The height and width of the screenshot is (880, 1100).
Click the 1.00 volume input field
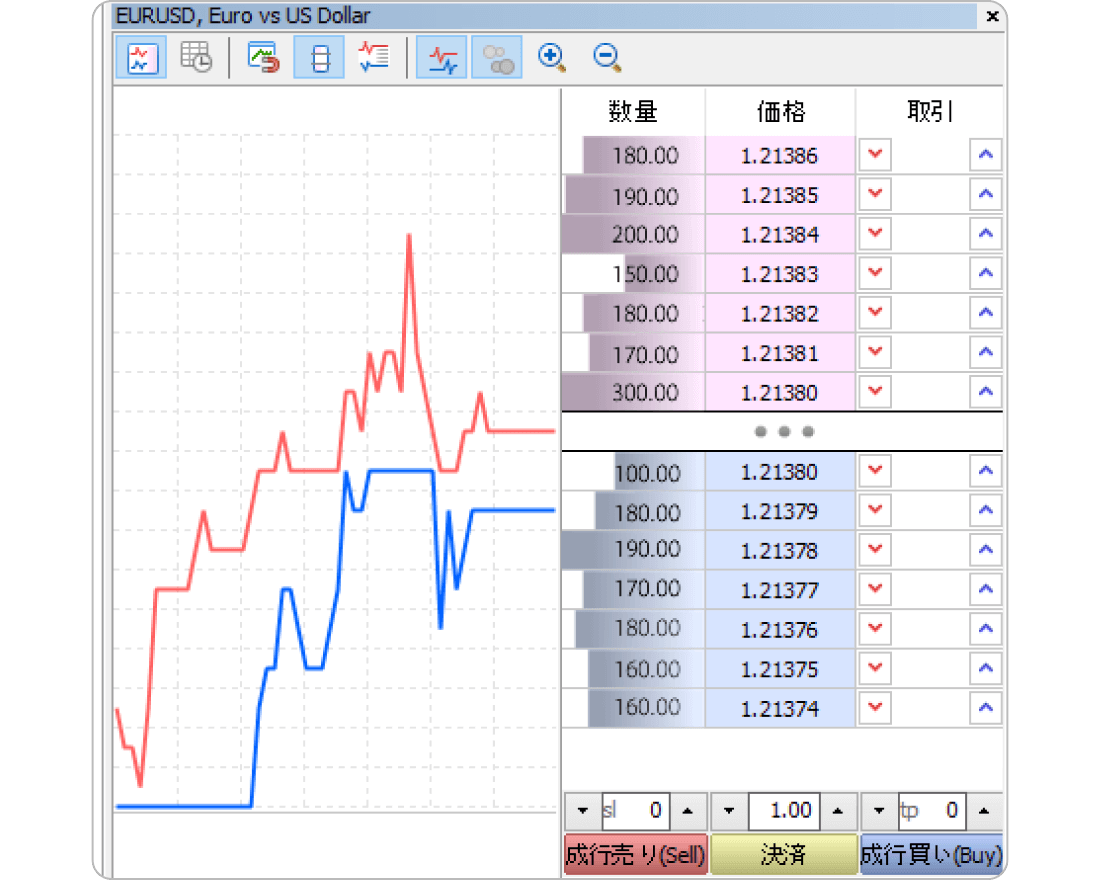click(x=784, y=811)
